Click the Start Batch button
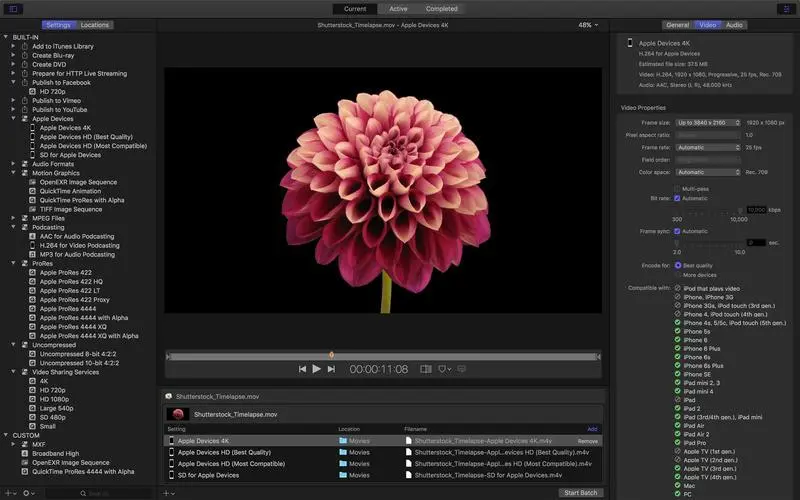 [580, 493]
